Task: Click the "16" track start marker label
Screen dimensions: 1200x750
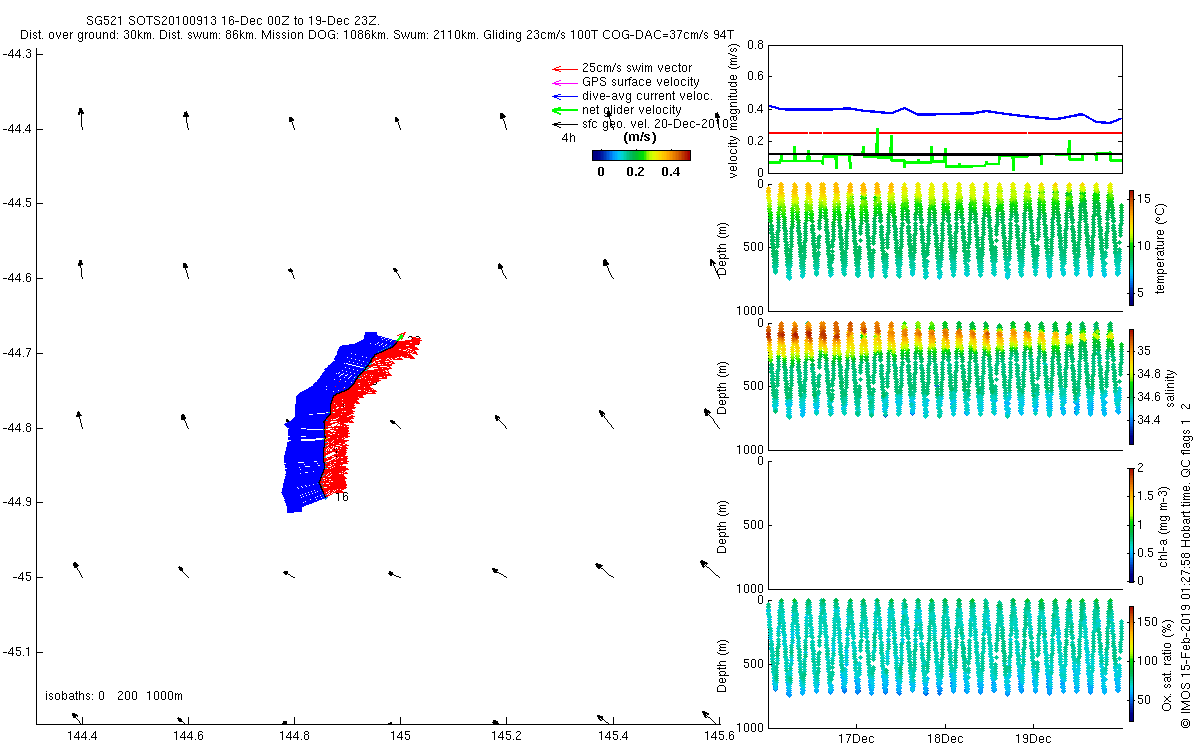Action: point(341,497)
